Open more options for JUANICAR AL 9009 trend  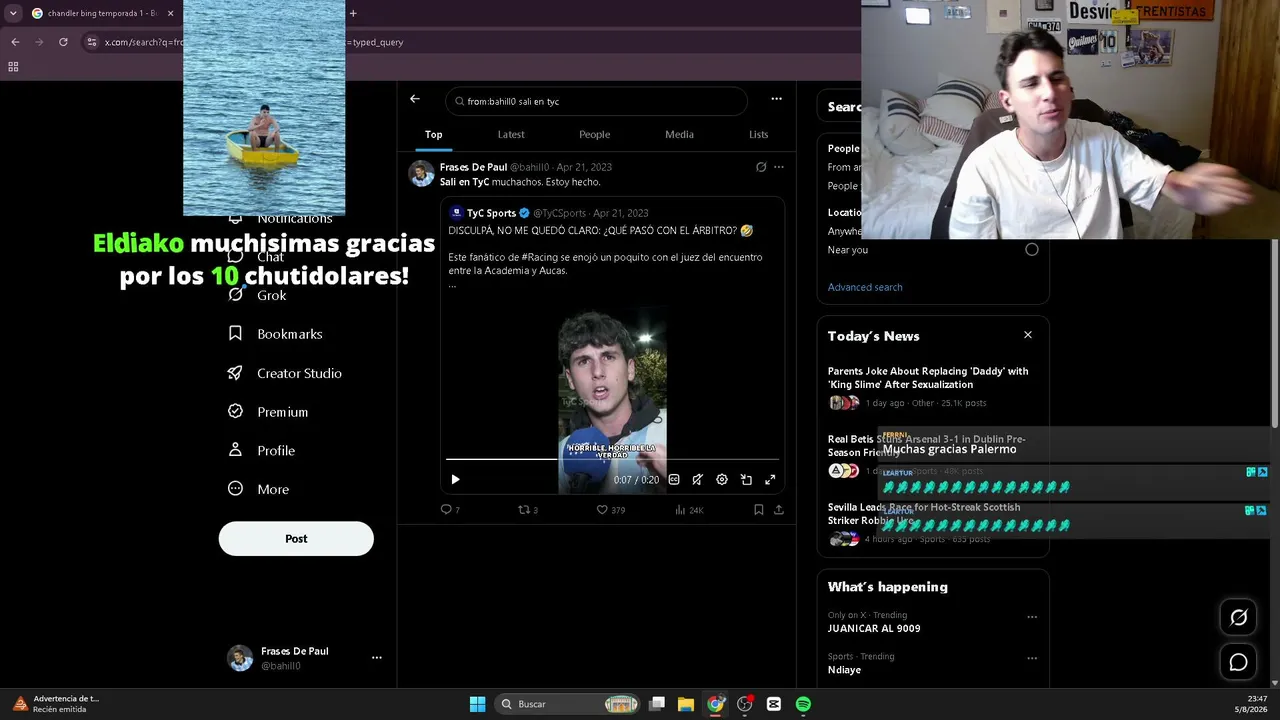[x=1032, y=617]
